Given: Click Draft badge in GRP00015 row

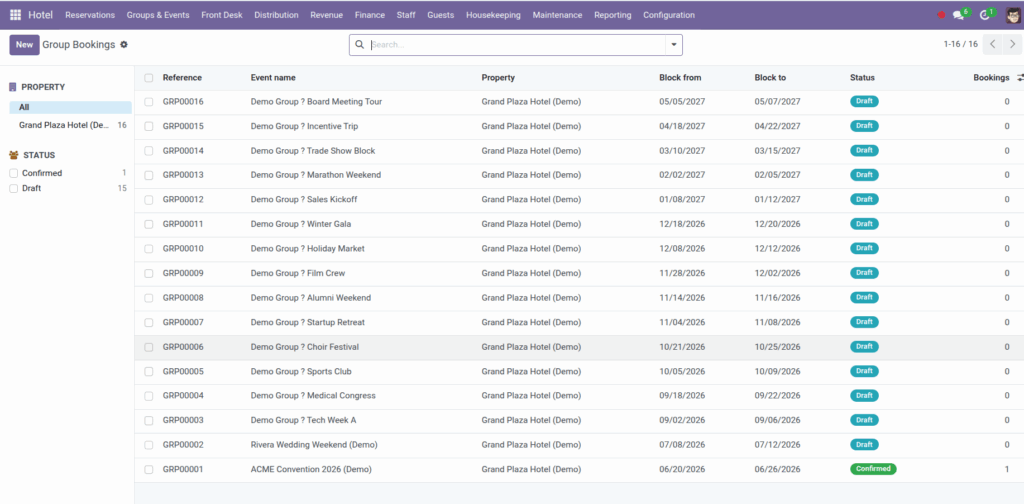Looking at the screenshot, I should click(x=864, y=126).
